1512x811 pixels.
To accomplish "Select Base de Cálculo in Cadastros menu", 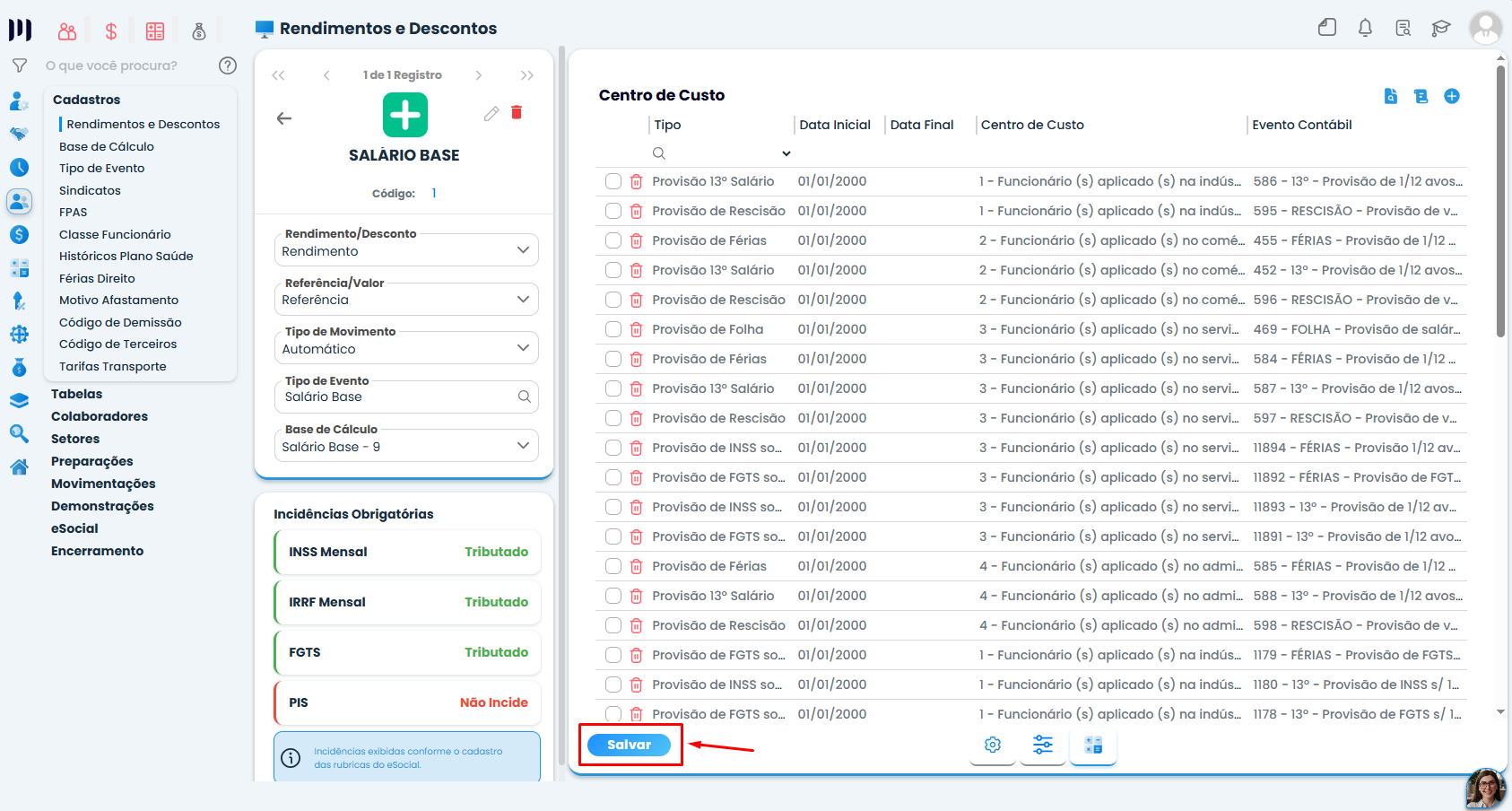I will pos(107,146).
